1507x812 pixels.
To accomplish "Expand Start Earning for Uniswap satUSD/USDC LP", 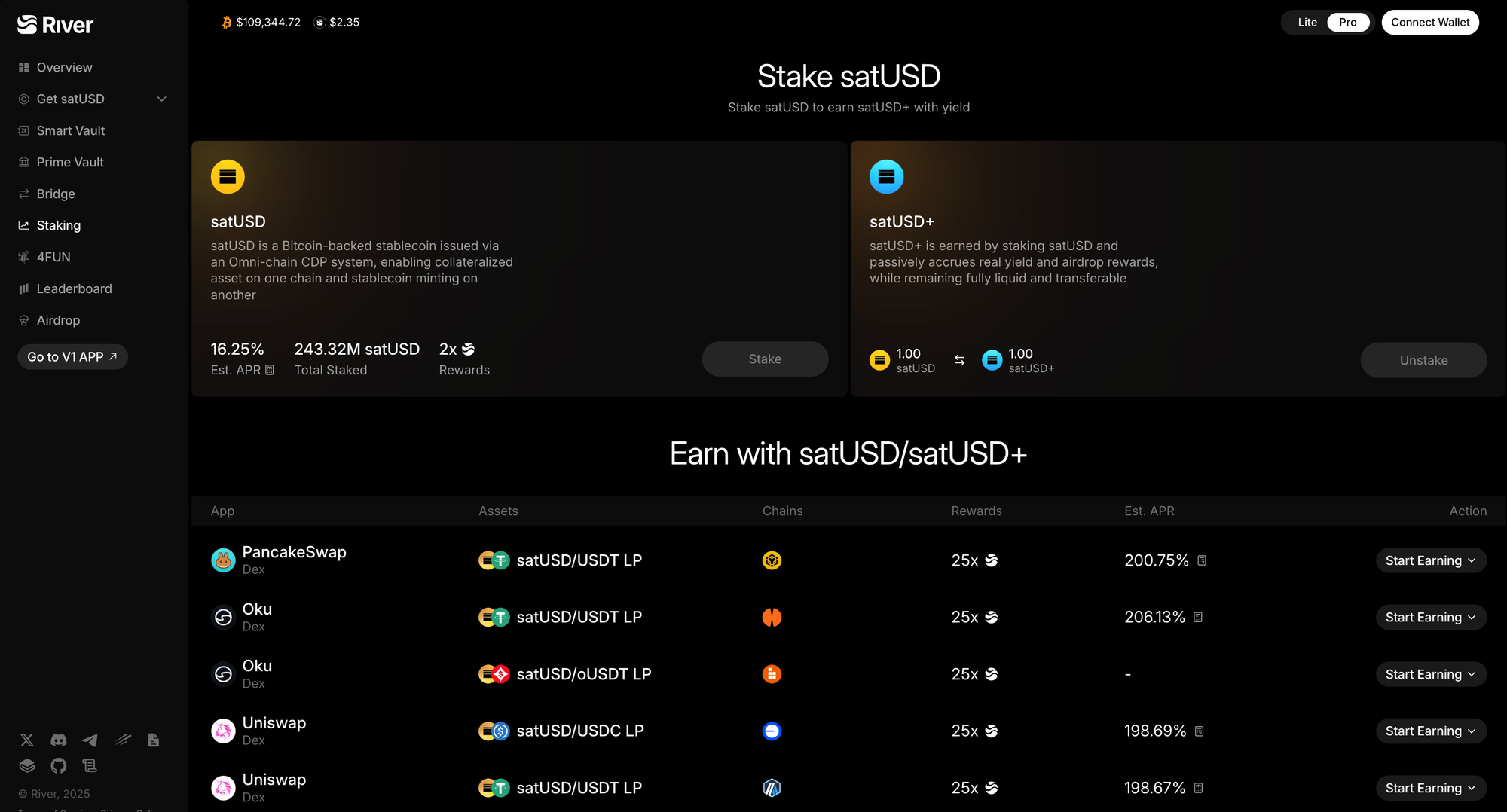I will pyautogui.click(x=1430, y=731).
